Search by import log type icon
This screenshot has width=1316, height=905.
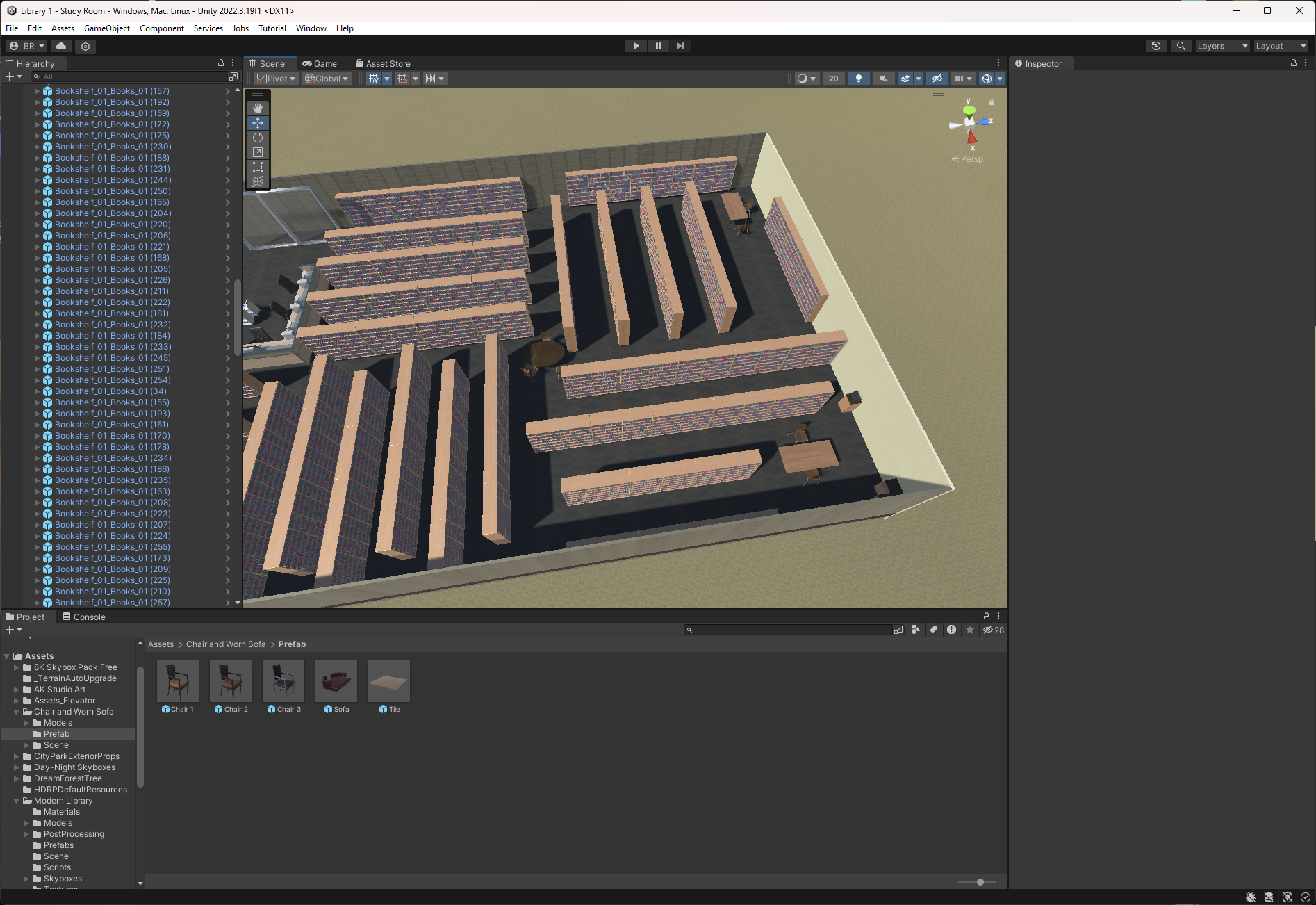951,630
